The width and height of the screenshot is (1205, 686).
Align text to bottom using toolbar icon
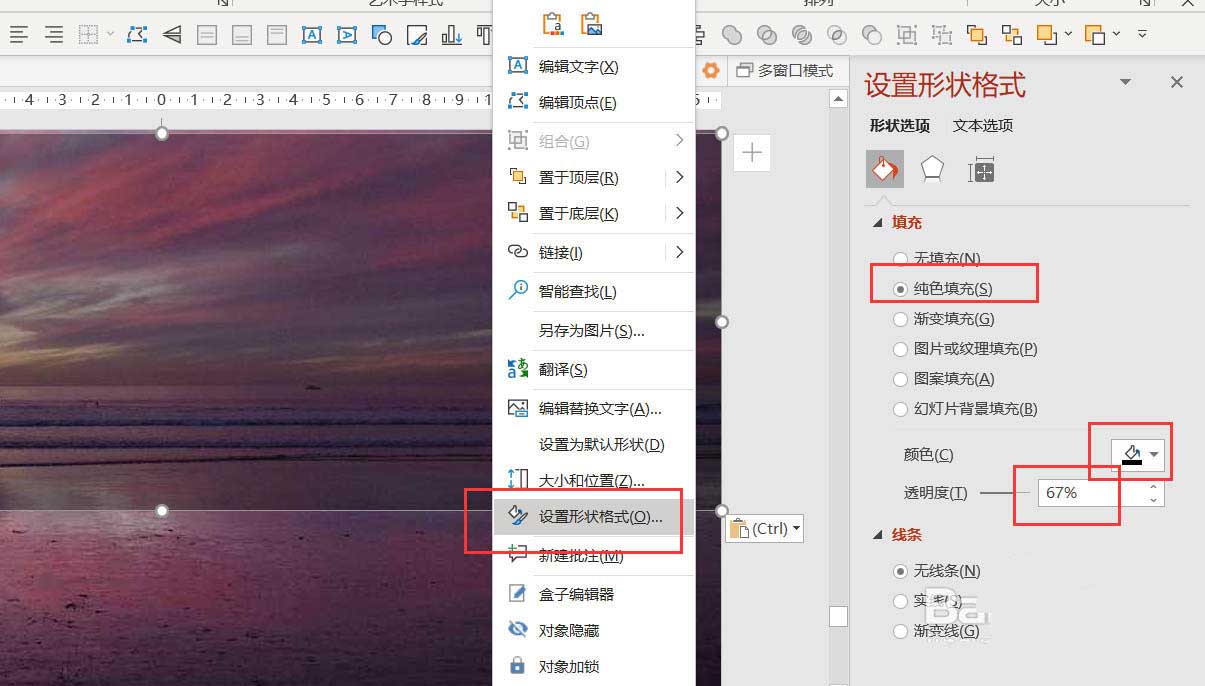tap(242, 35)
